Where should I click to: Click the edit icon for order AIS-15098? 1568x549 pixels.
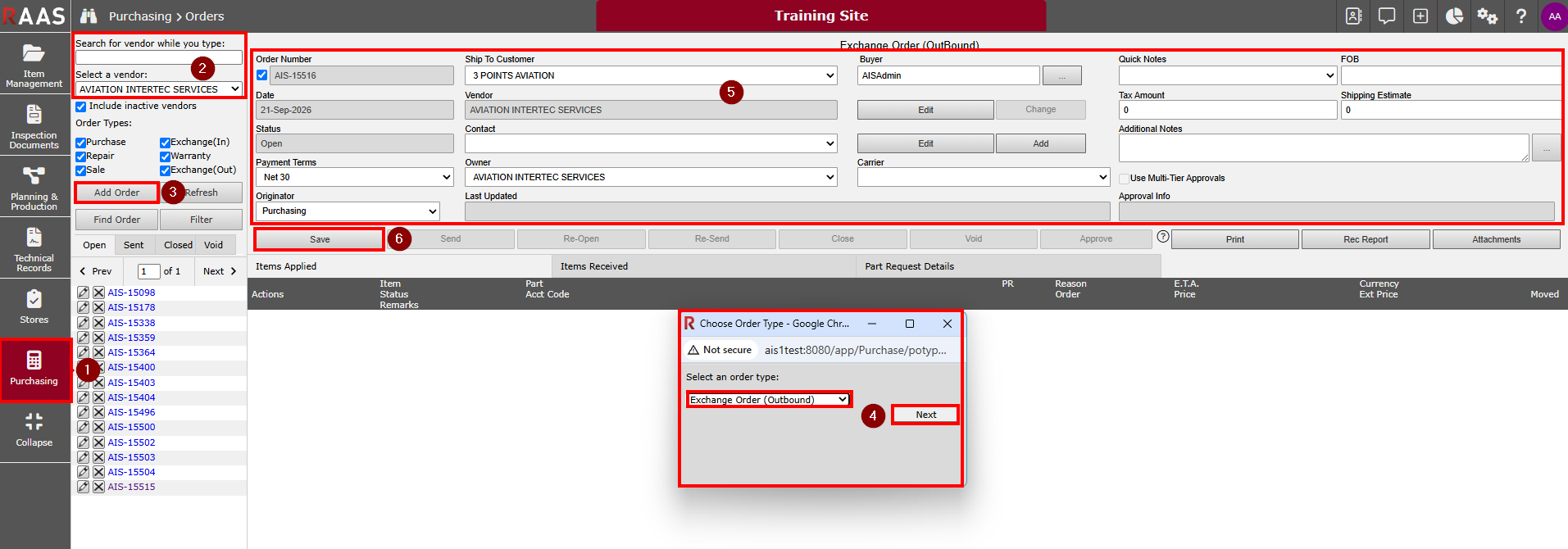84,293
